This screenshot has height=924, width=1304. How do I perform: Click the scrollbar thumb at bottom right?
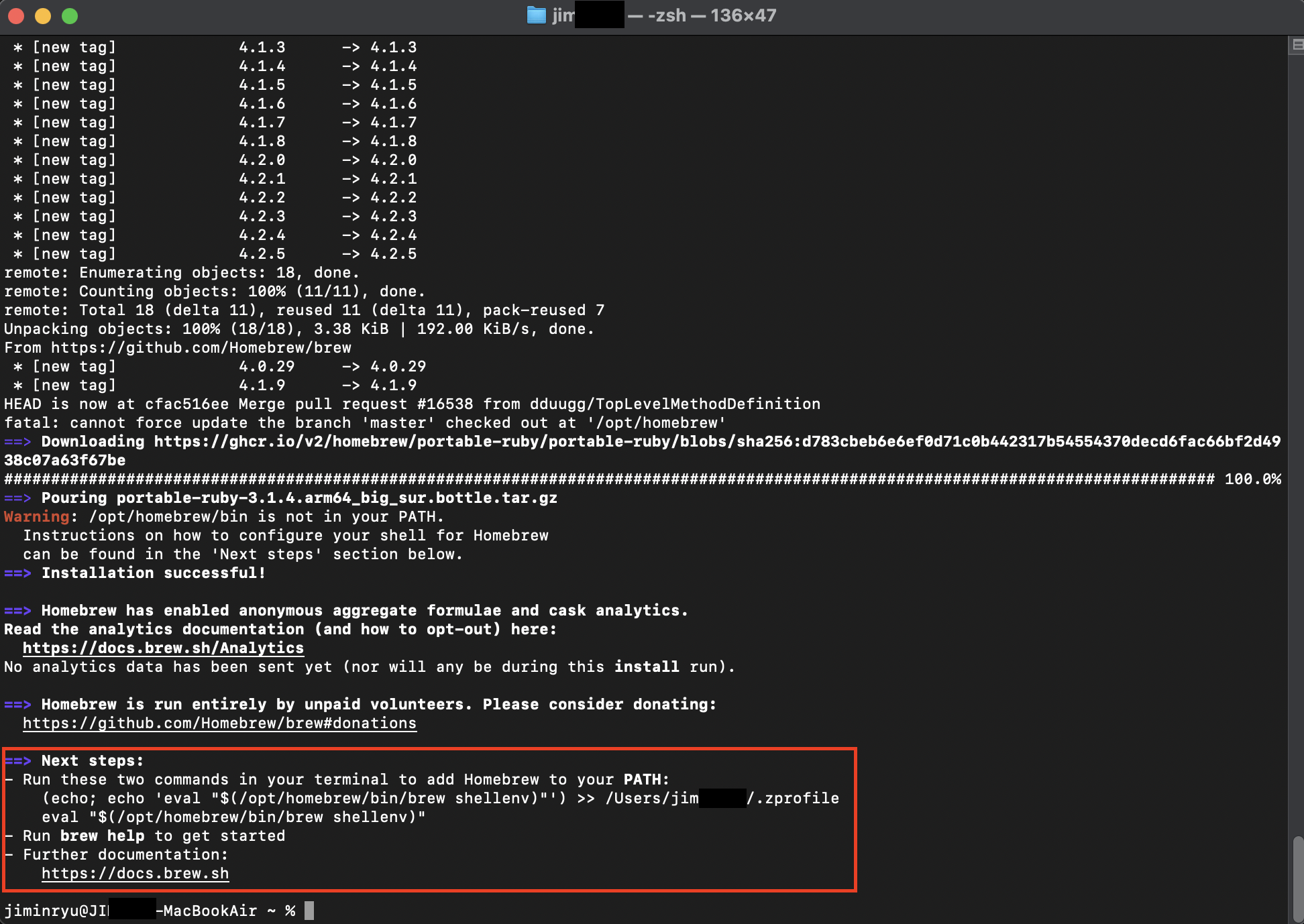click(1298, 878)
